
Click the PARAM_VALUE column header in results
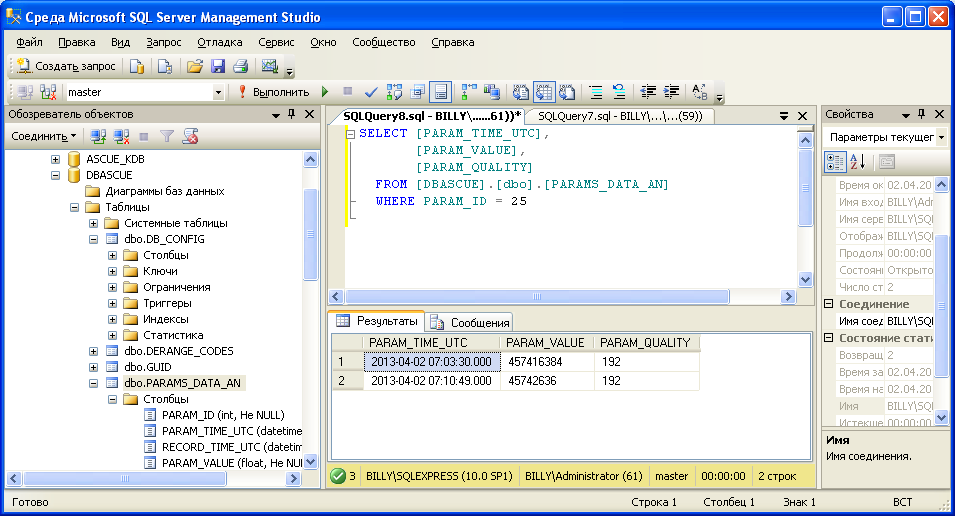click(x=545, y=342)
